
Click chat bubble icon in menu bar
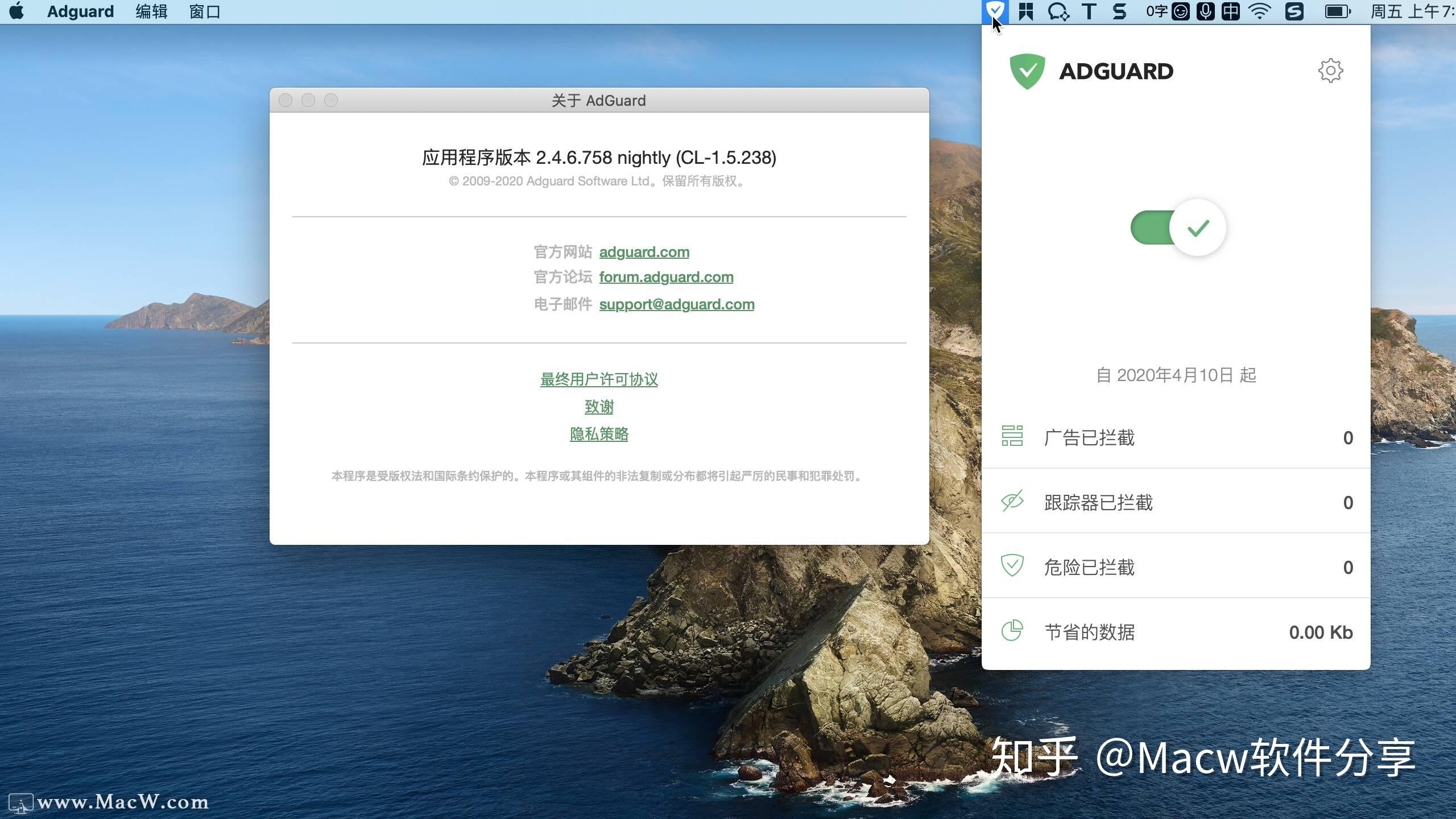click(x=1058, y=11)
